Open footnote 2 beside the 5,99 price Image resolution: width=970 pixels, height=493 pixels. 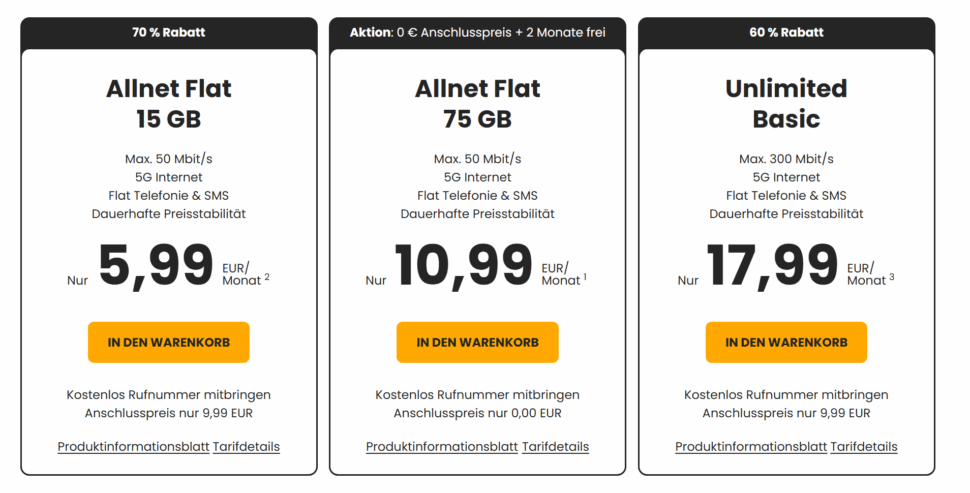point(267,277)
